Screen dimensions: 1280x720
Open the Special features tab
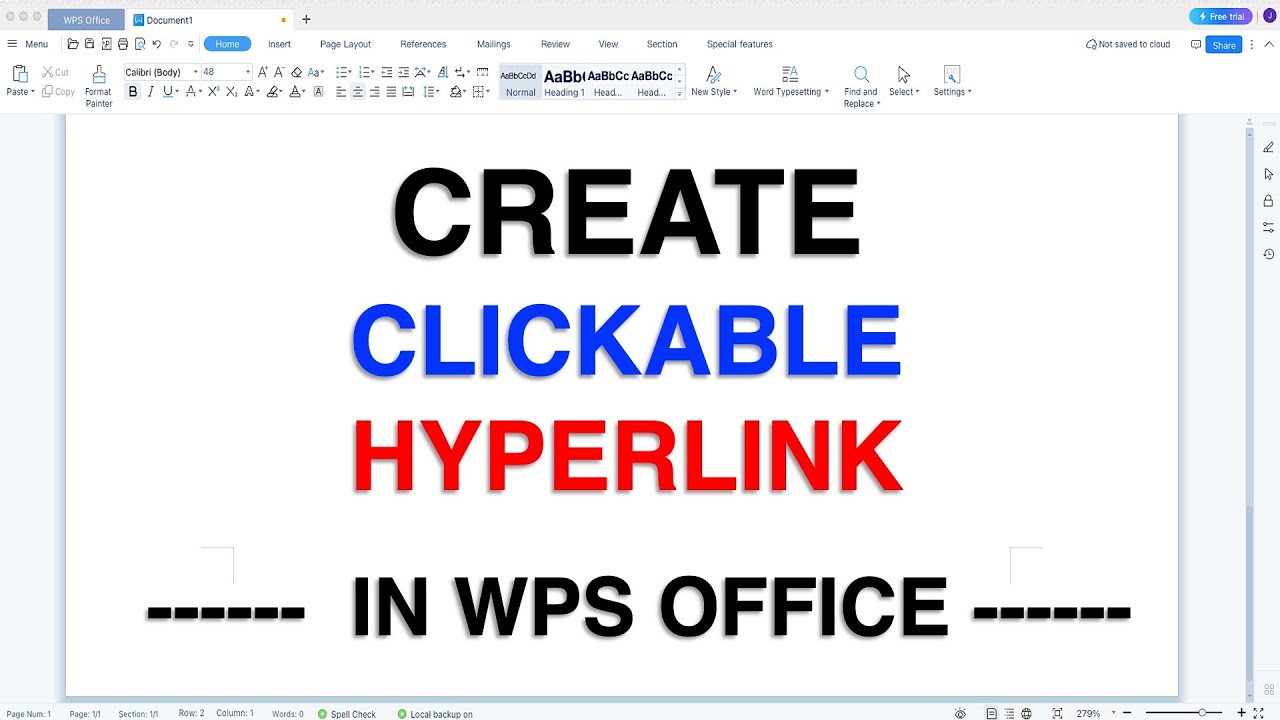coord(739,44)
